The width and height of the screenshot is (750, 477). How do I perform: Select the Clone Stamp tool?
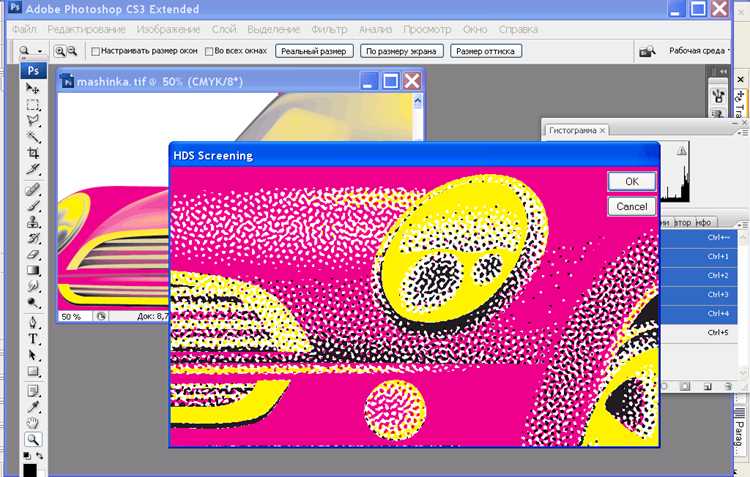33,222
